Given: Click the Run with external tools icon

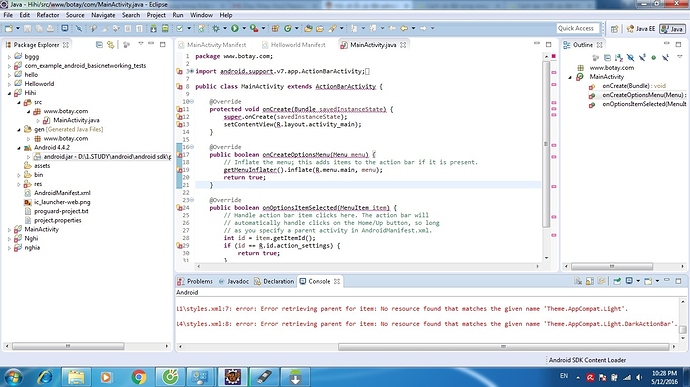Looking at the screenshot, I should (x=254, y=28).
